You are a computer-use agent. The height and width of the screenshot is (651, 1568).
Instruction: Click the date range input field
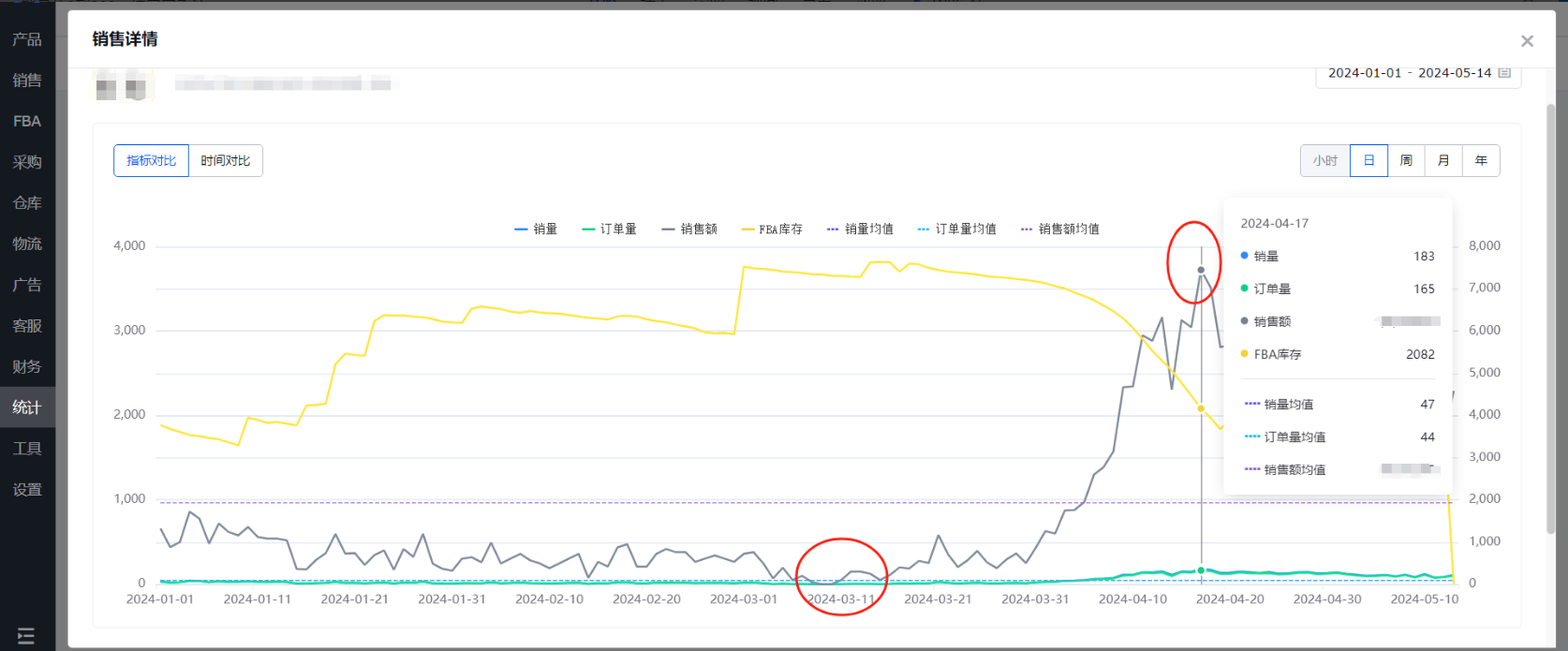1418,73
